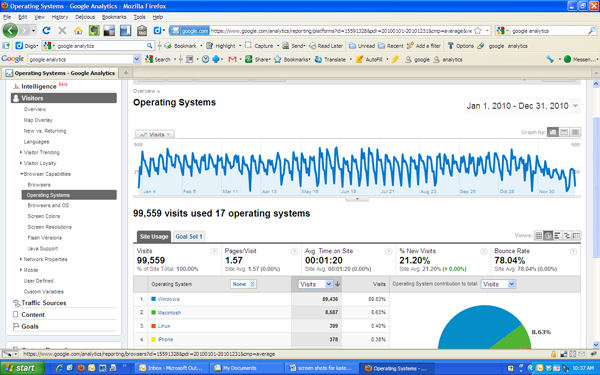Click the Diigo Highlight tool

[221, 46]
